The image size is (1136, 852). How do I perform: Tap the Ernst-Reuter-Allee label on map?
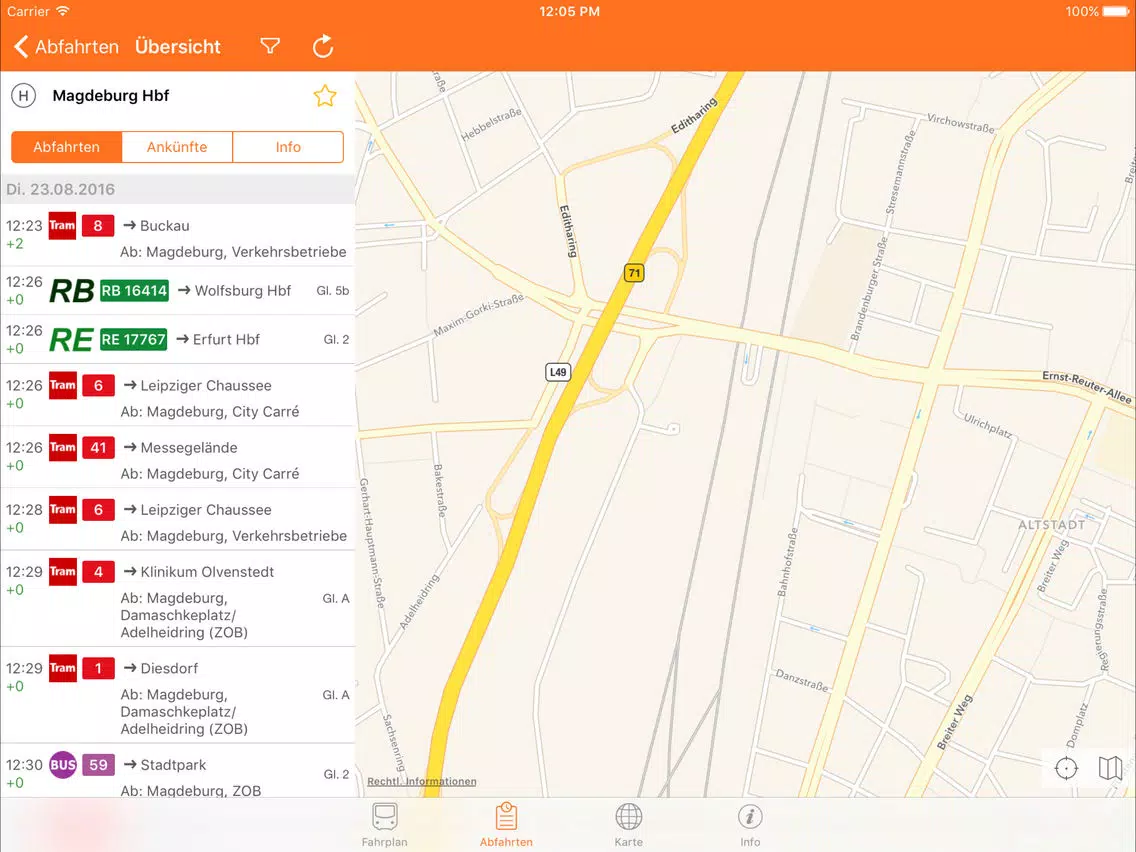click(1086, 386)
